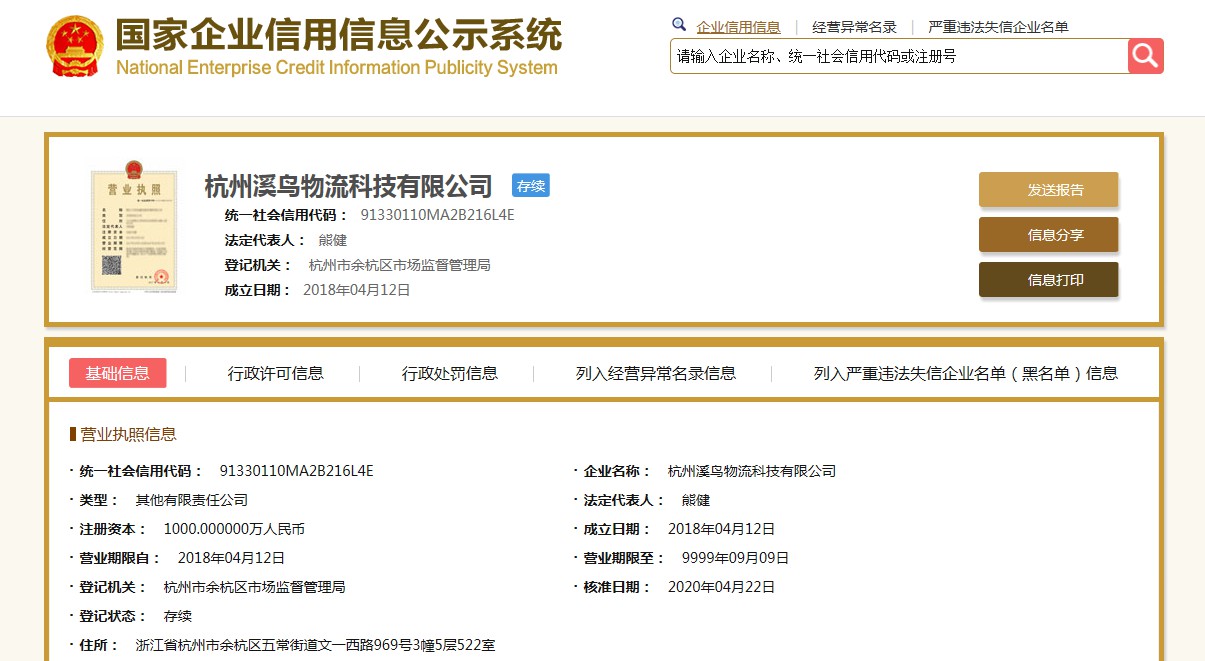Click the national emblem logo

click(x=75, y=47)
